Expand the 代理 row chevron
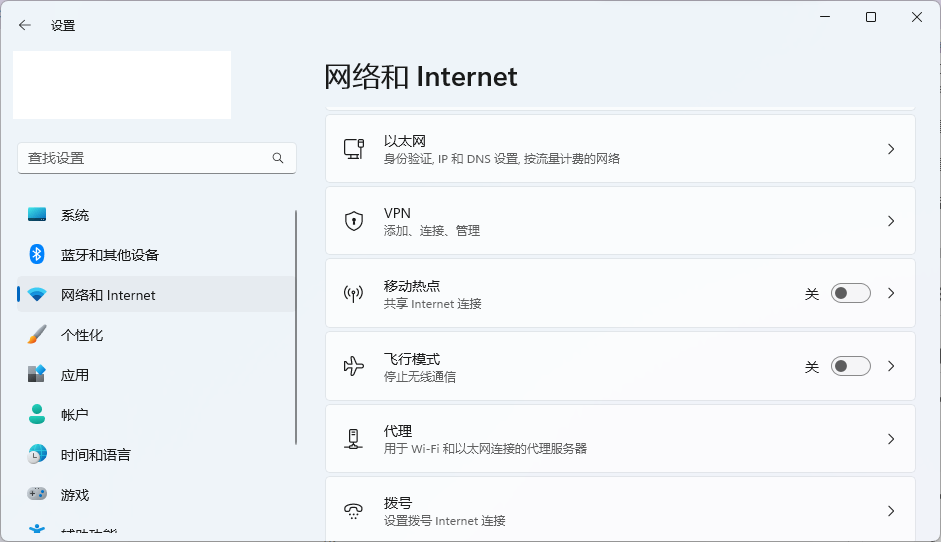Viewport: 941px width, 542px height. pos(891,439)
